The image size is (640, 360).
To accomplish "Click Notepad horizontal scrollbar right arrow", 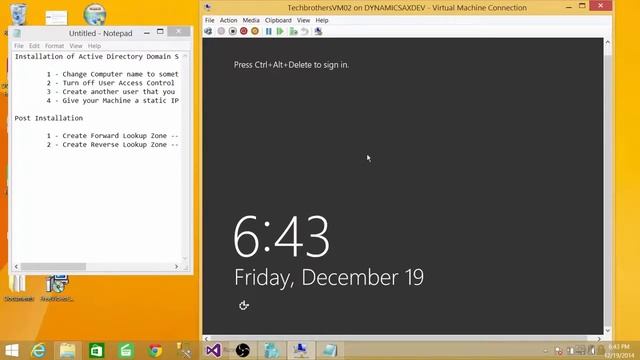I will tap(176, 267).
